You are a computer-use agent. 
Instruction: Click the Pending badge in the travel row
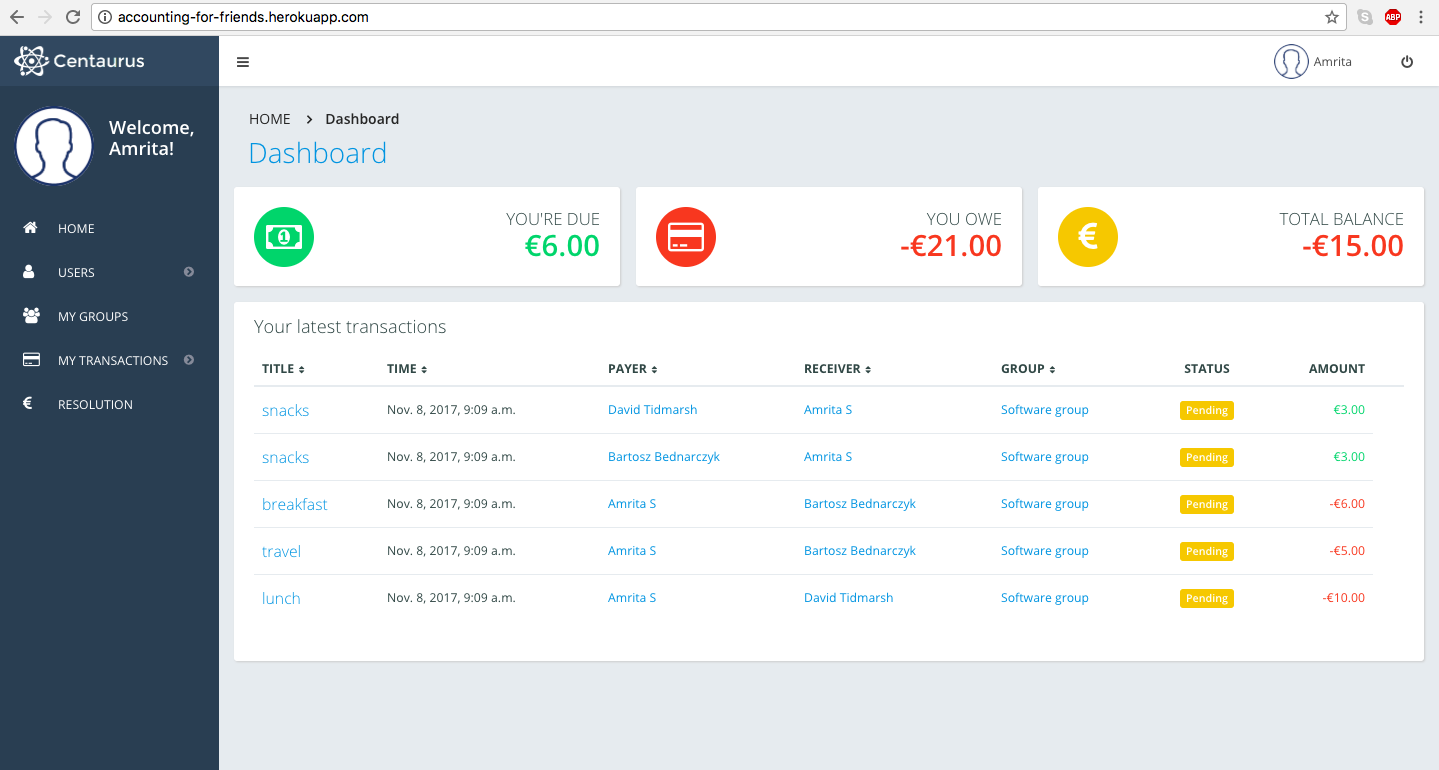tap(1207, 552)
